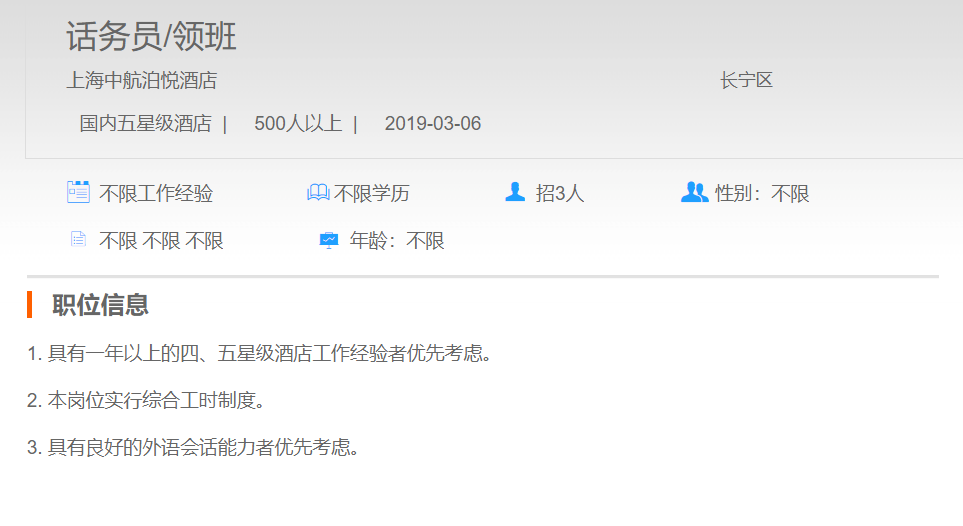Click the open book education icon
The width and height of the screenshot is (963, 526).
(x=318, y=192)
